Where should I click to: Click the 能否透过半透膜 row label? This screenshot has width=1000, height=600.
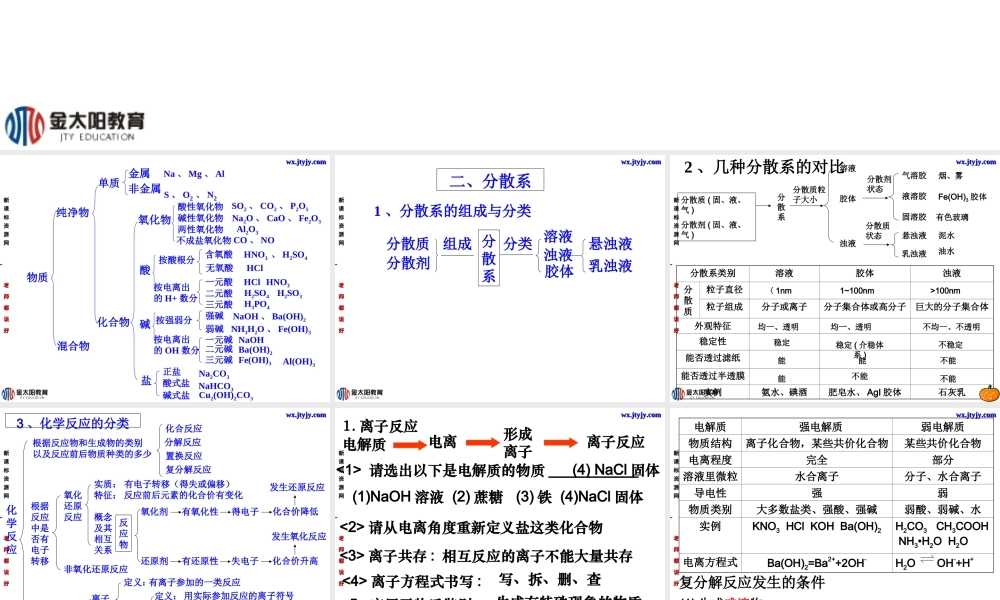click(712, 376)
